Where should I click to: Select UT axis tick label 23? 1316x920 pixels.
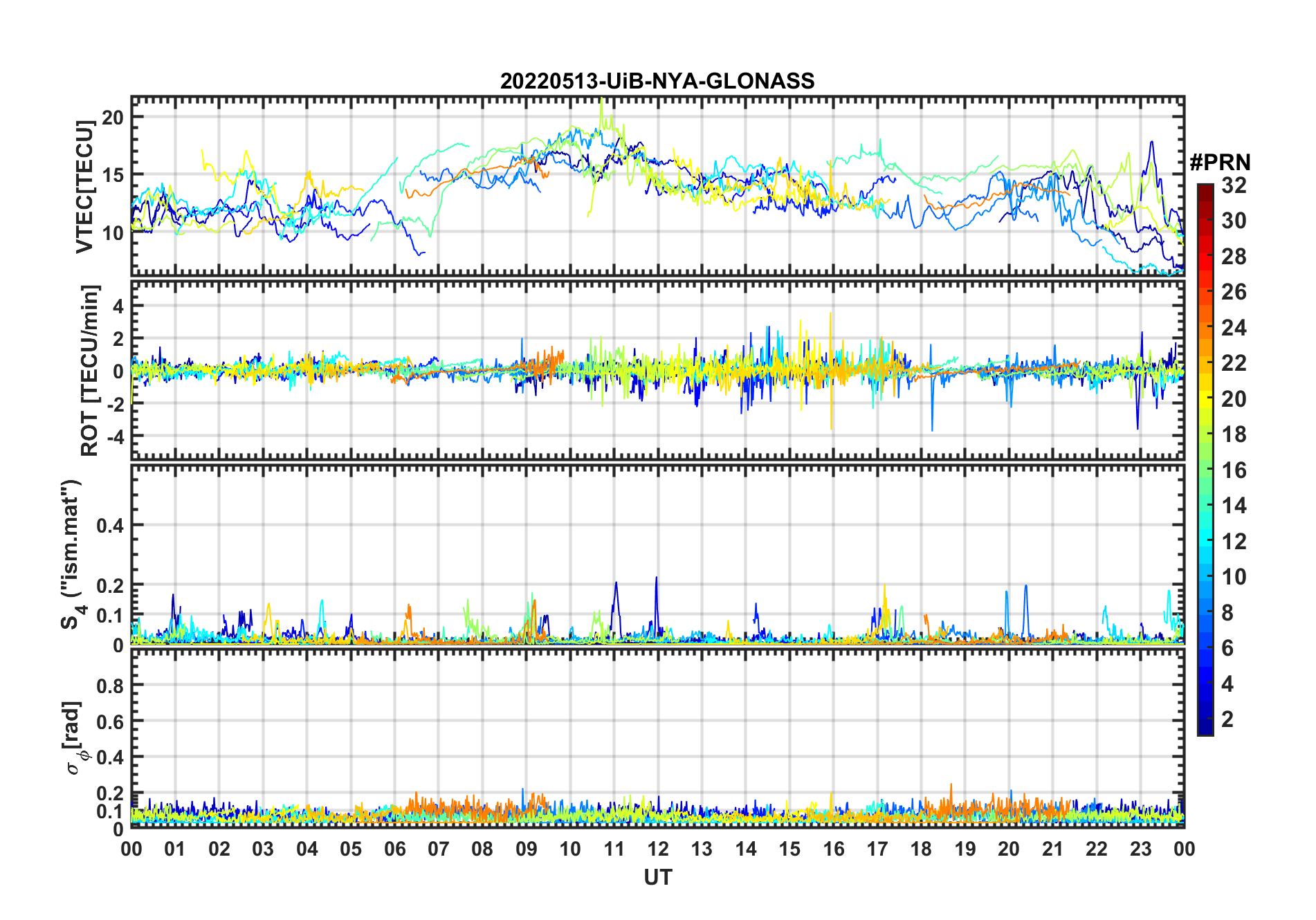click(1140, 849)
